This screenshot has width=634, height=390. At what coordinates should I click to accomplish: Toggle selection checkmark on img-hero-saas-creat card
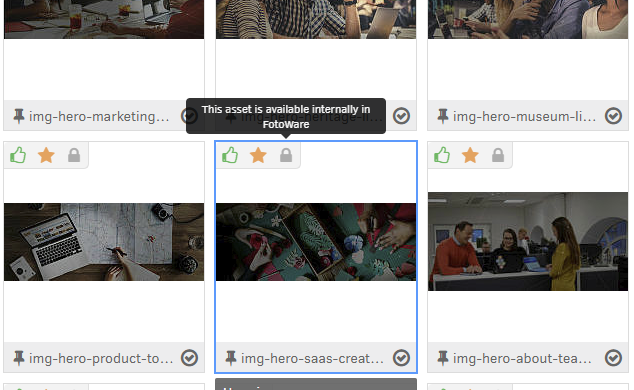[402, 358]
